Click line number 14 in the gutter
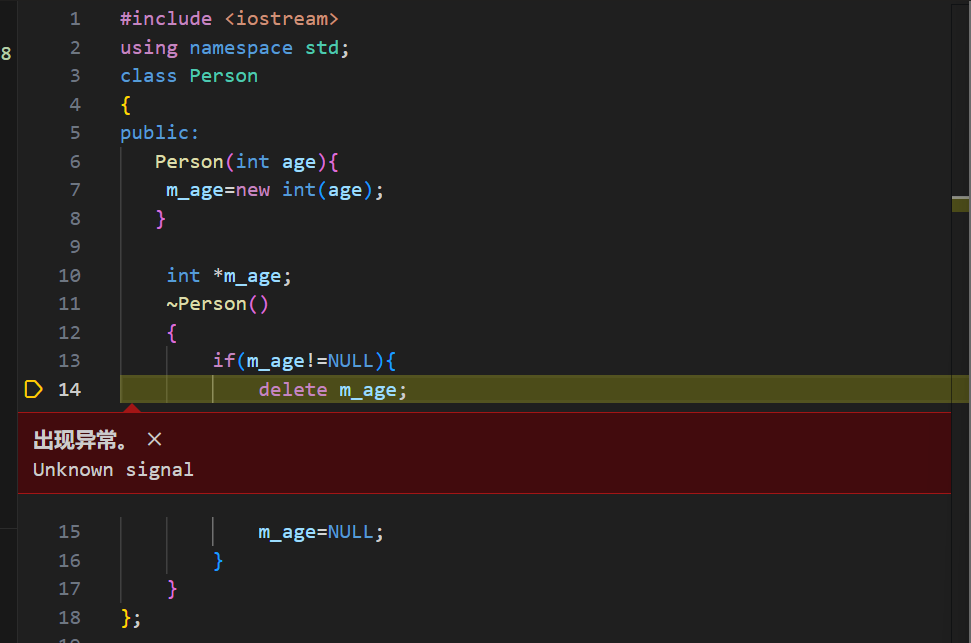 [69, 389]
